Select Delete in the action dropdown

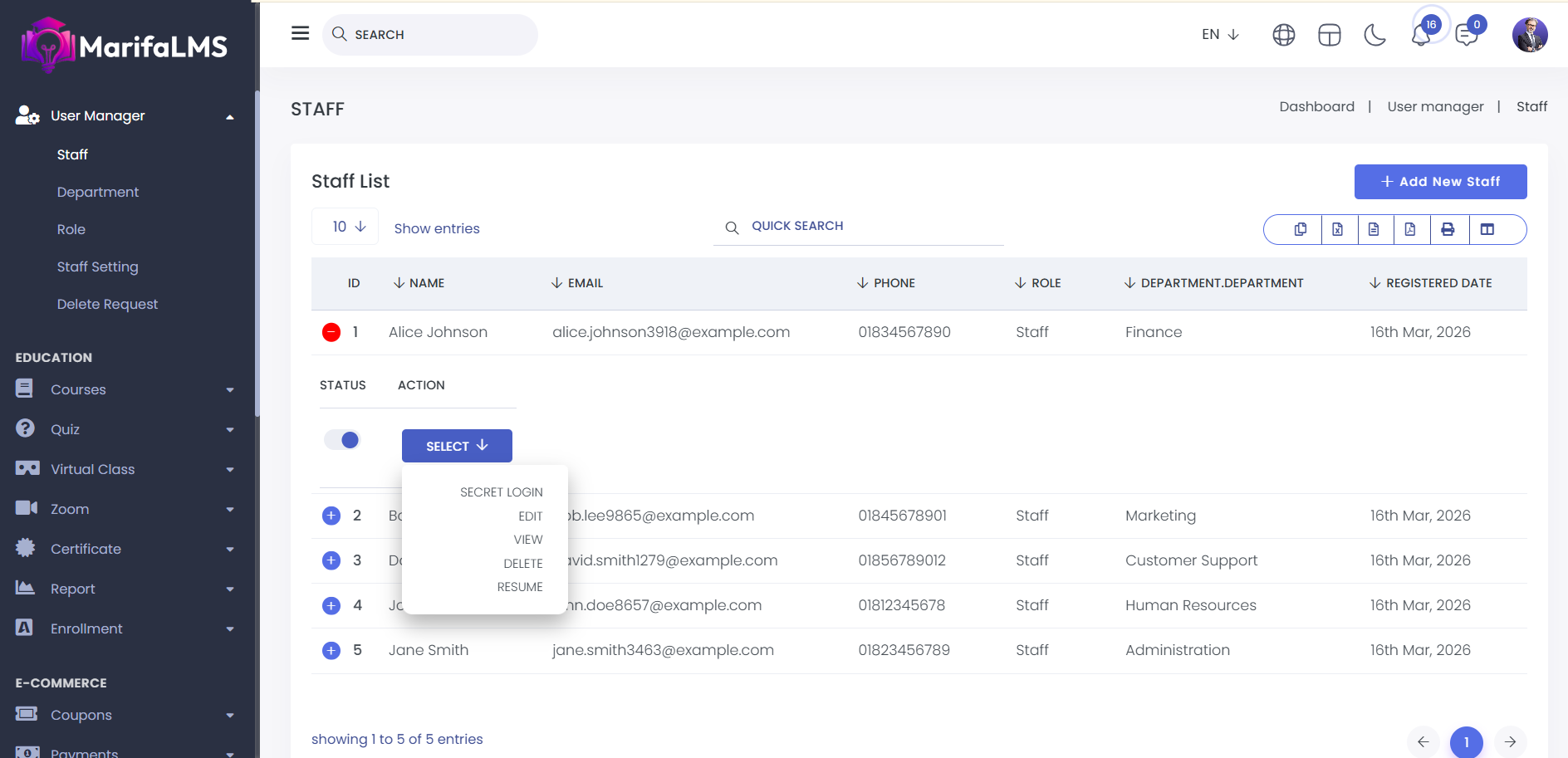tap(522, 564)
